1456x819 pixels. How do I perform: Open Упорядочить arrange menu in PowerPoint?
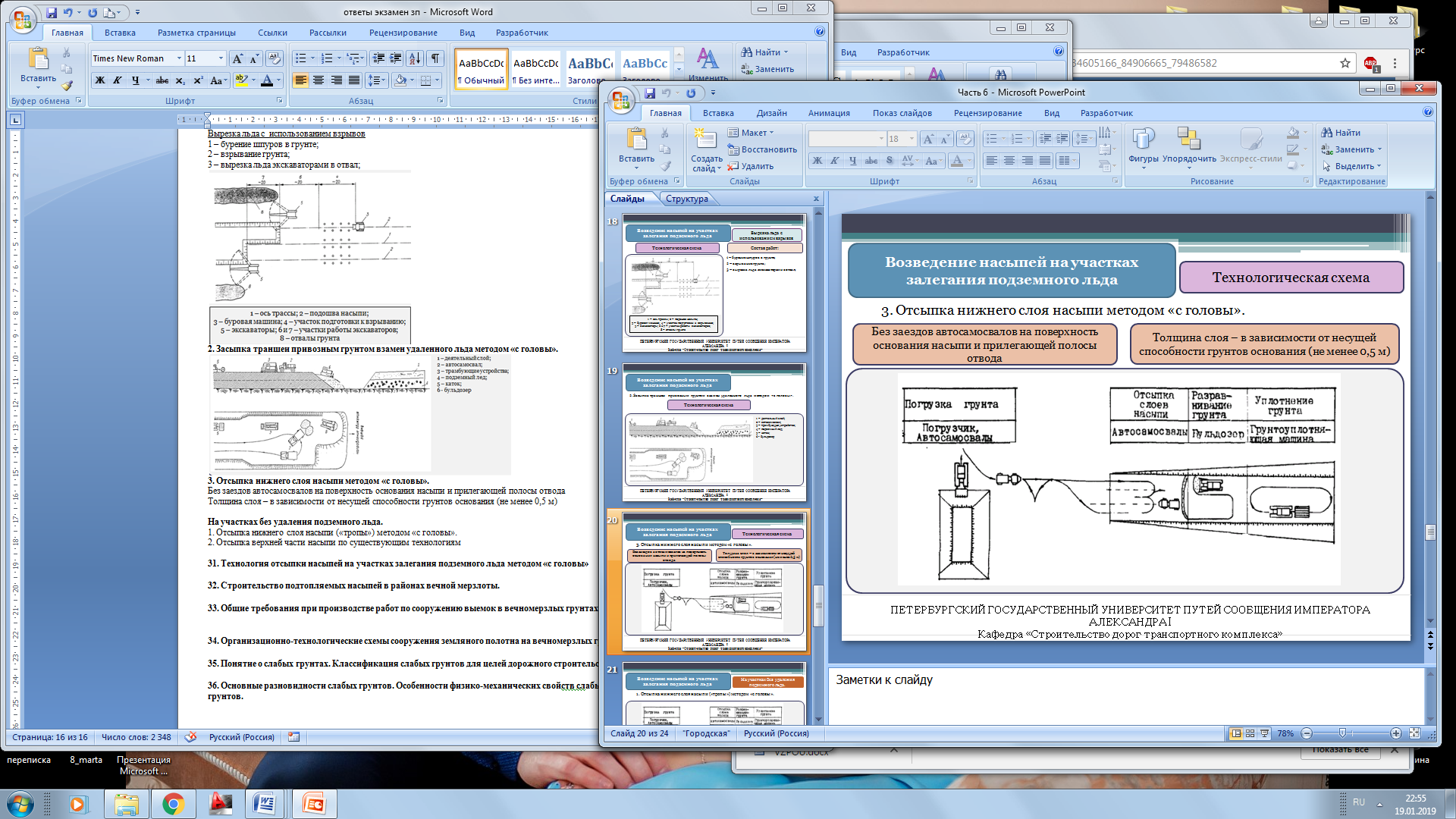1189,145
